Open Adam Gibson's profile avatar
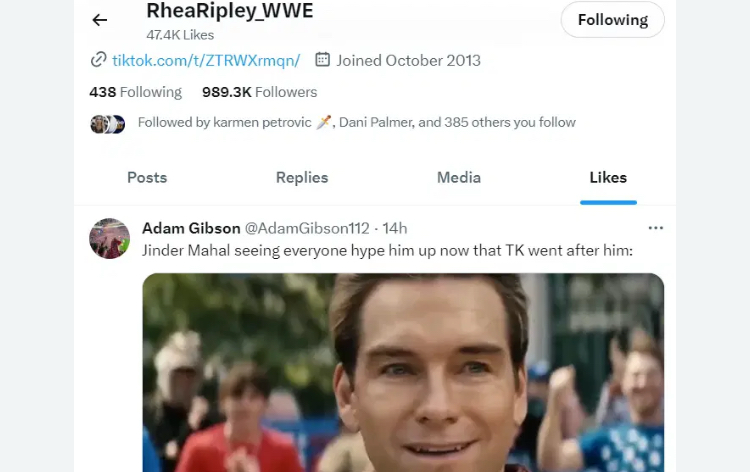This screenshot has height=472, width=750. pos(110,238)
